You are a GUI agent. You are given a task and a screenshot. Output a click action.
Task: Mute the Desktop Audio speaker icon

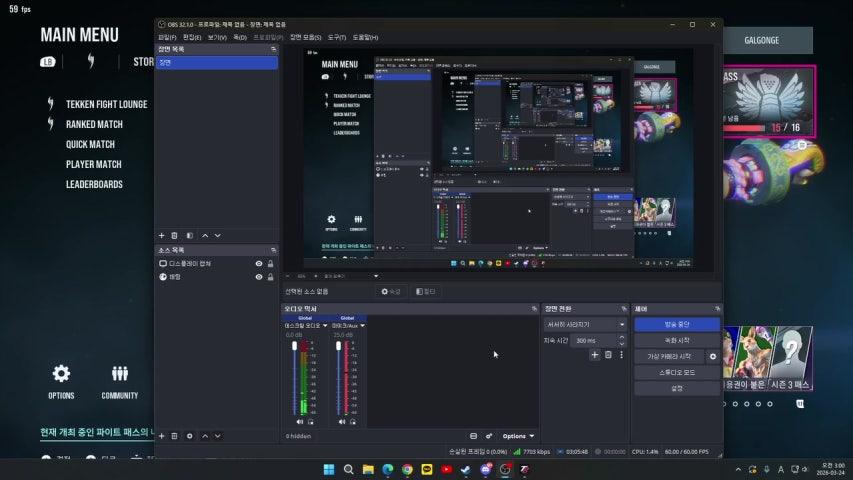[298, 422]
